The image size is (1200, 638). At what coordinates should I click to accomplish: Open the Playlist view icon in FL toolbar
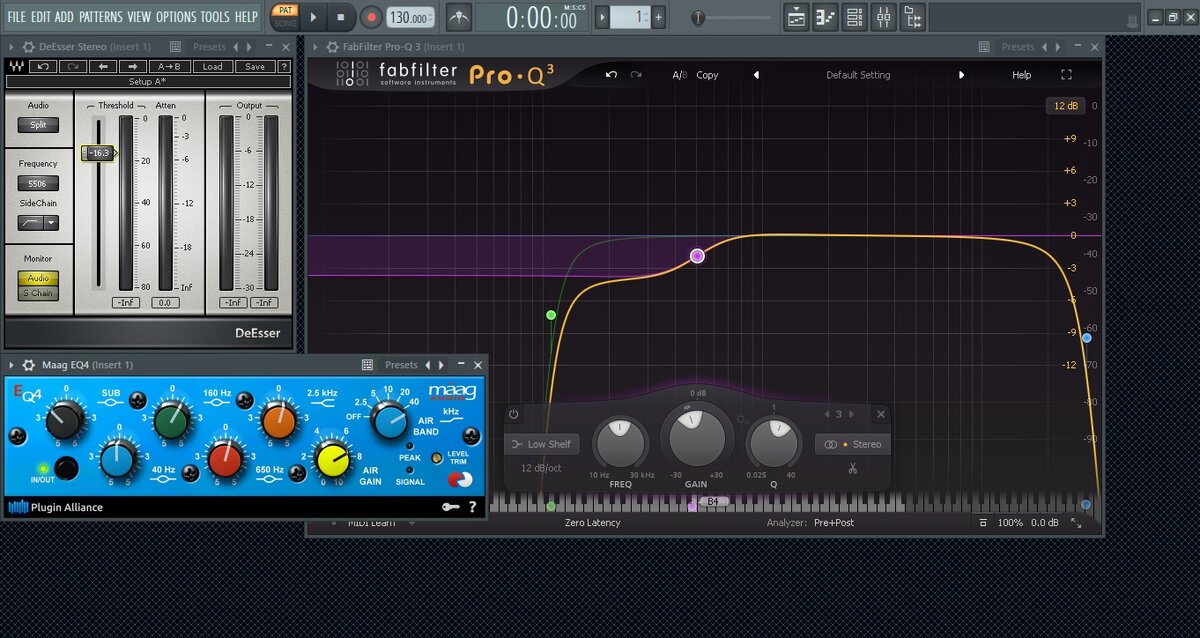tap(796, 17)
